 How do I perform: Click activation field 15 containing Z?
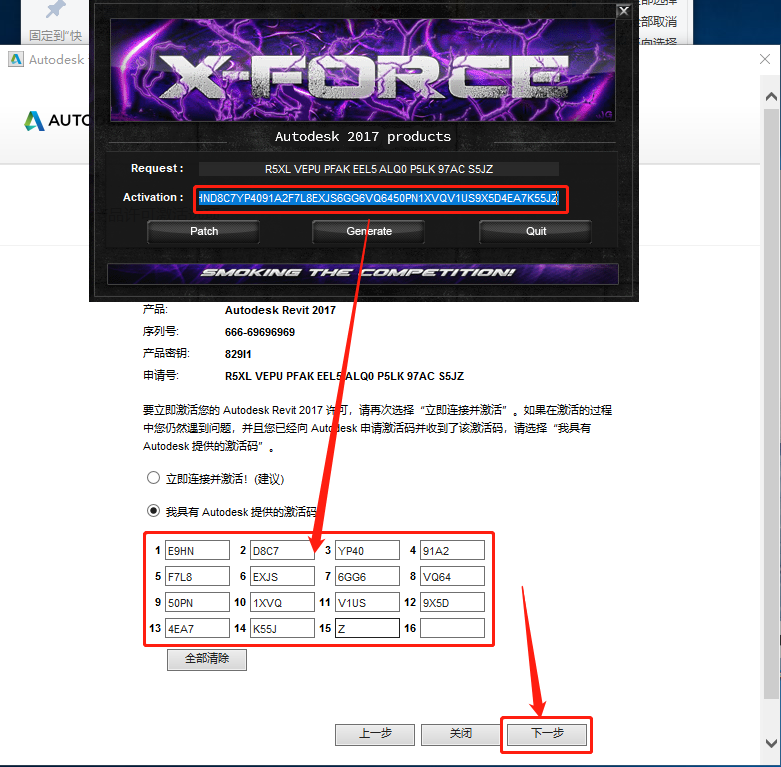click(x=368, y=628)
